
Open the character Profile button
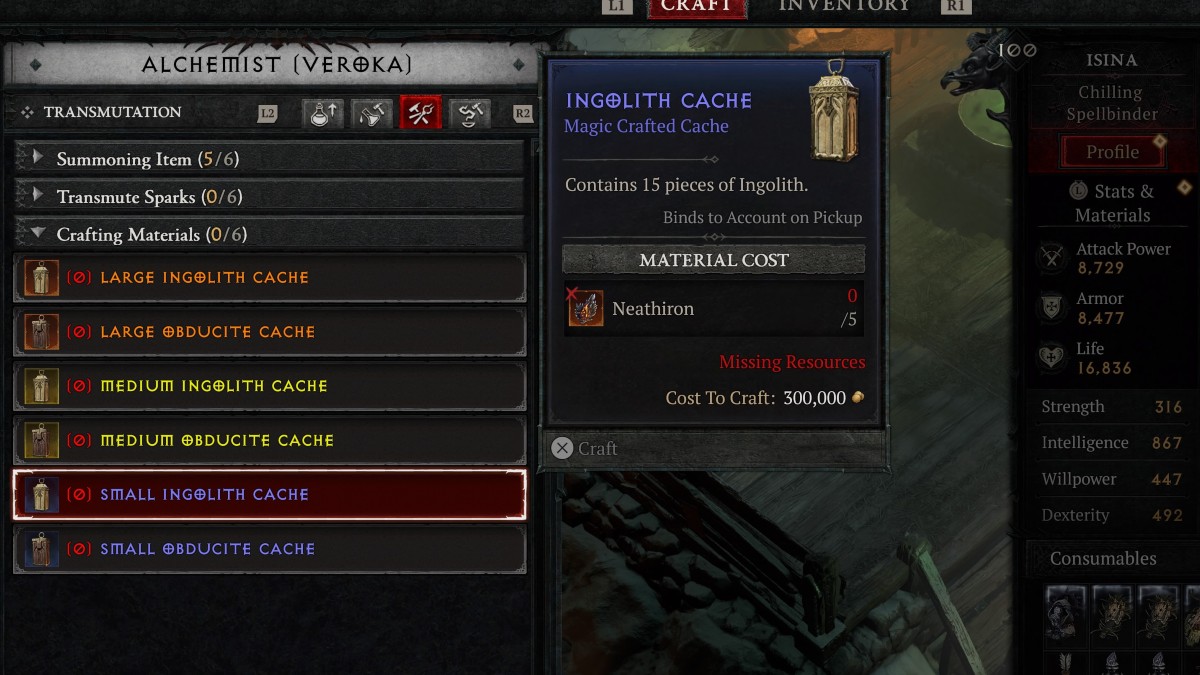(1112, 152)
